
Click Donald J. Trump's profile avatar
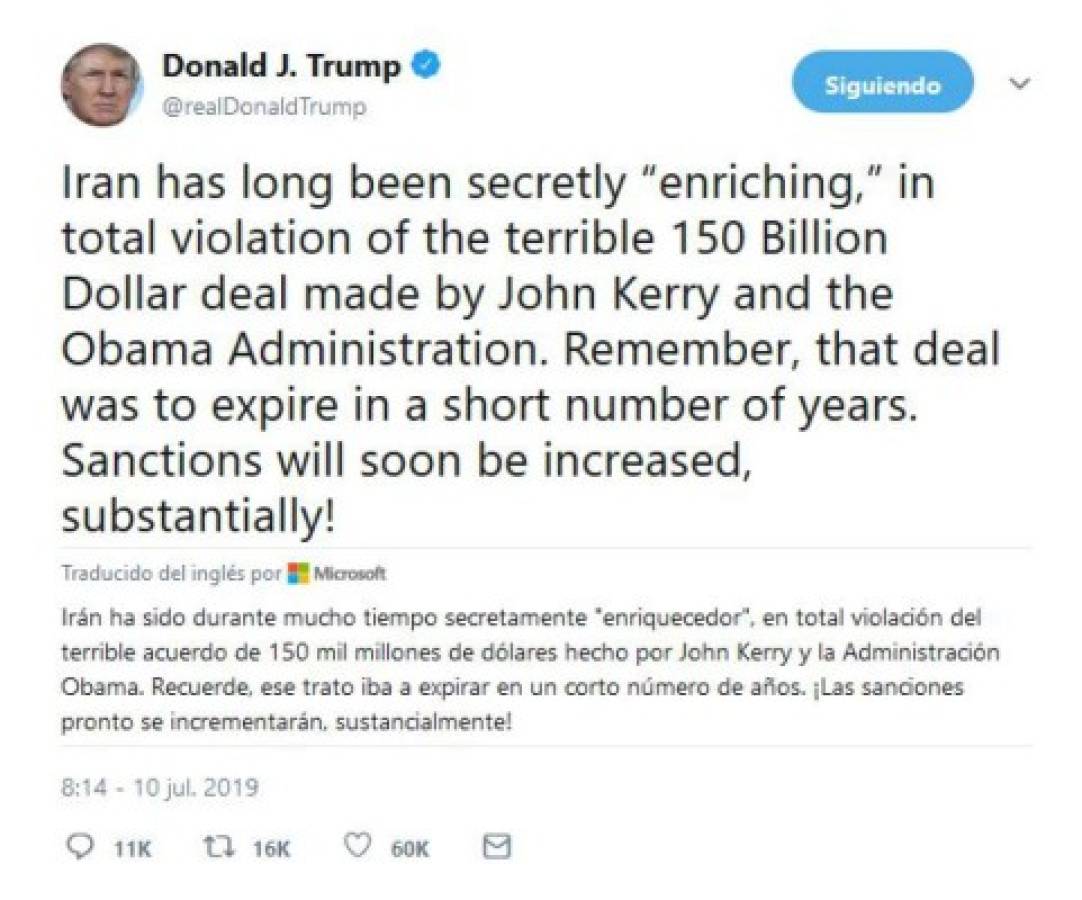pyautogui.click(x=101, y=85)
